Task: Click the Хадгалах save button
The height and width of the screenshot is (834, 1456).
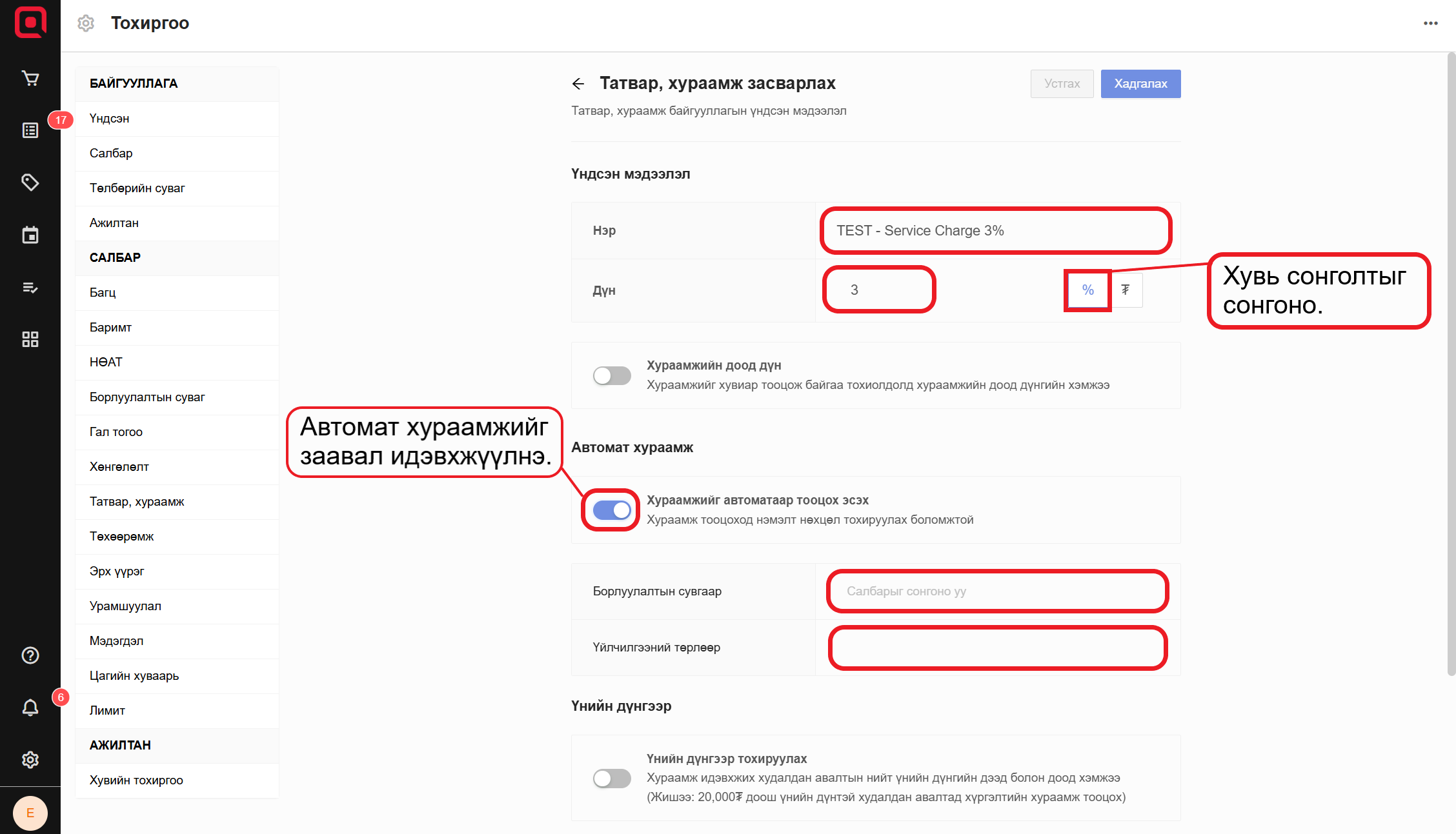Action: tap(1140, 84)
